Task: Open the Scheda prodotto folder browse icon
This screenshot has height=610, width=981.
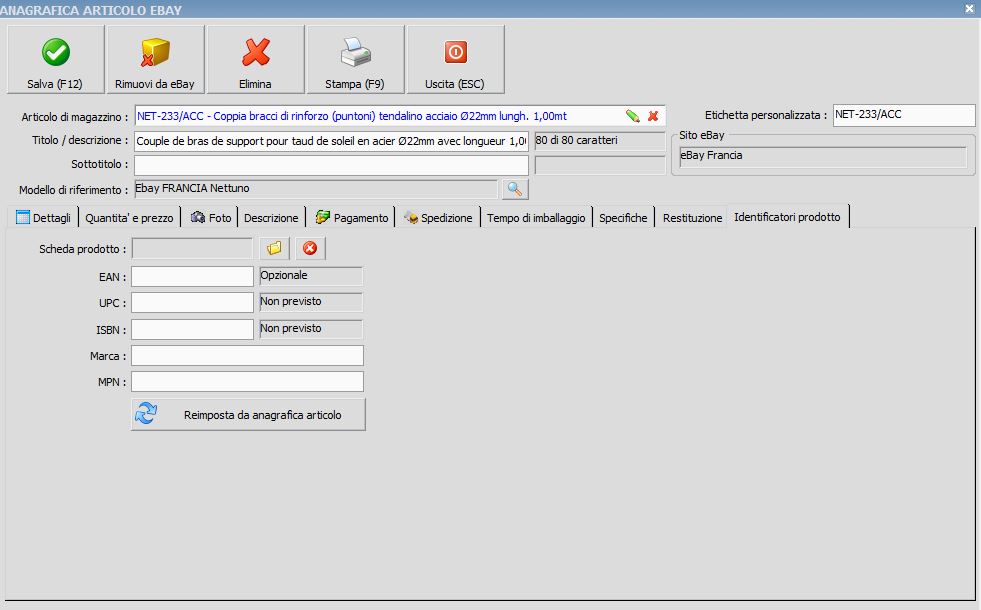Action: [274, 248]
